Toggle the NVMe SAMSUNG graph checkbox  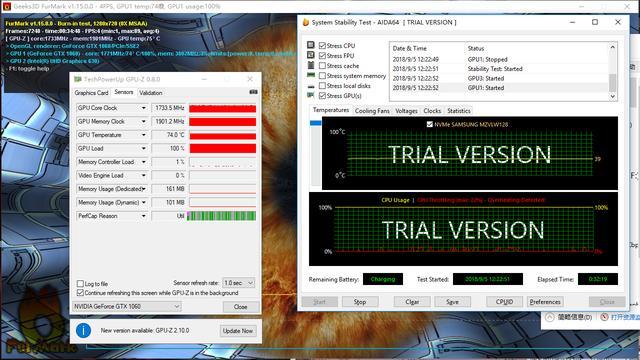pos(429,124)
